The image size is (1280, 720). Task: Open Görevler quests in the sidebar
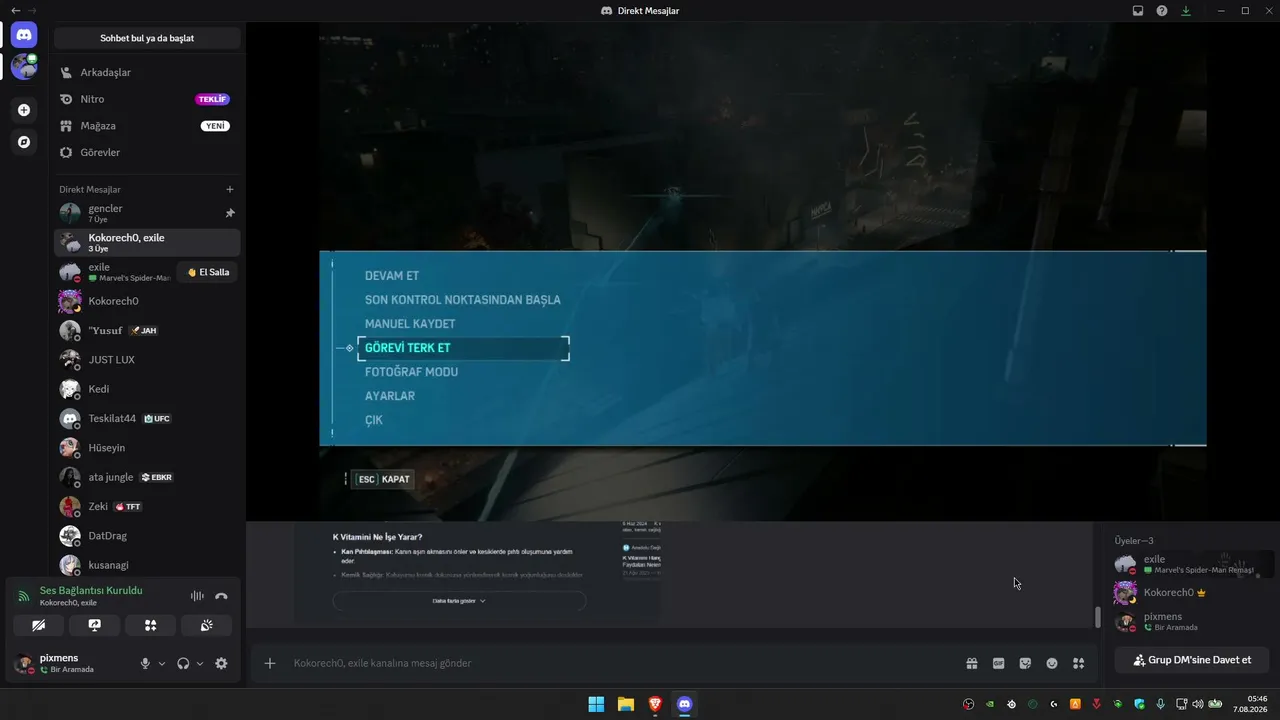point(147,152)
